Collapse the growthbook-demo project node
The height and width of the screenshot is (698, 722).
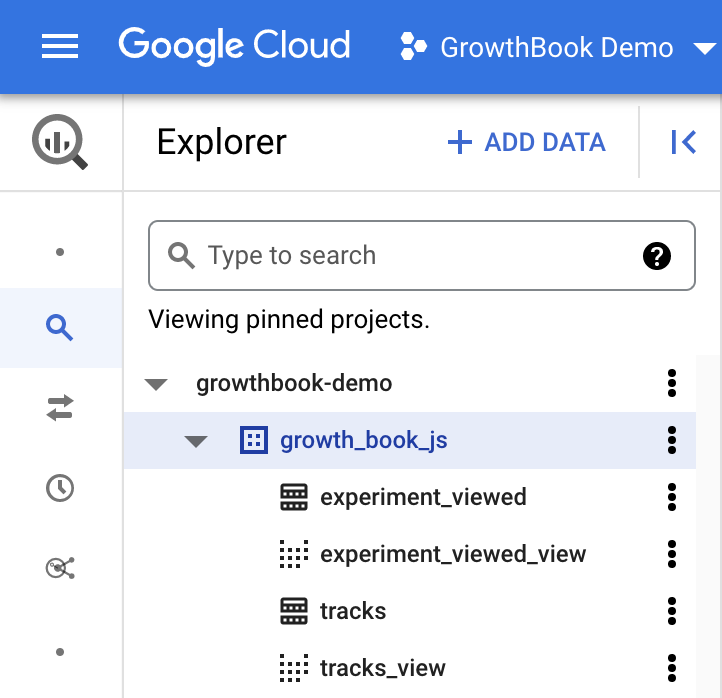[x=156, y=384]
